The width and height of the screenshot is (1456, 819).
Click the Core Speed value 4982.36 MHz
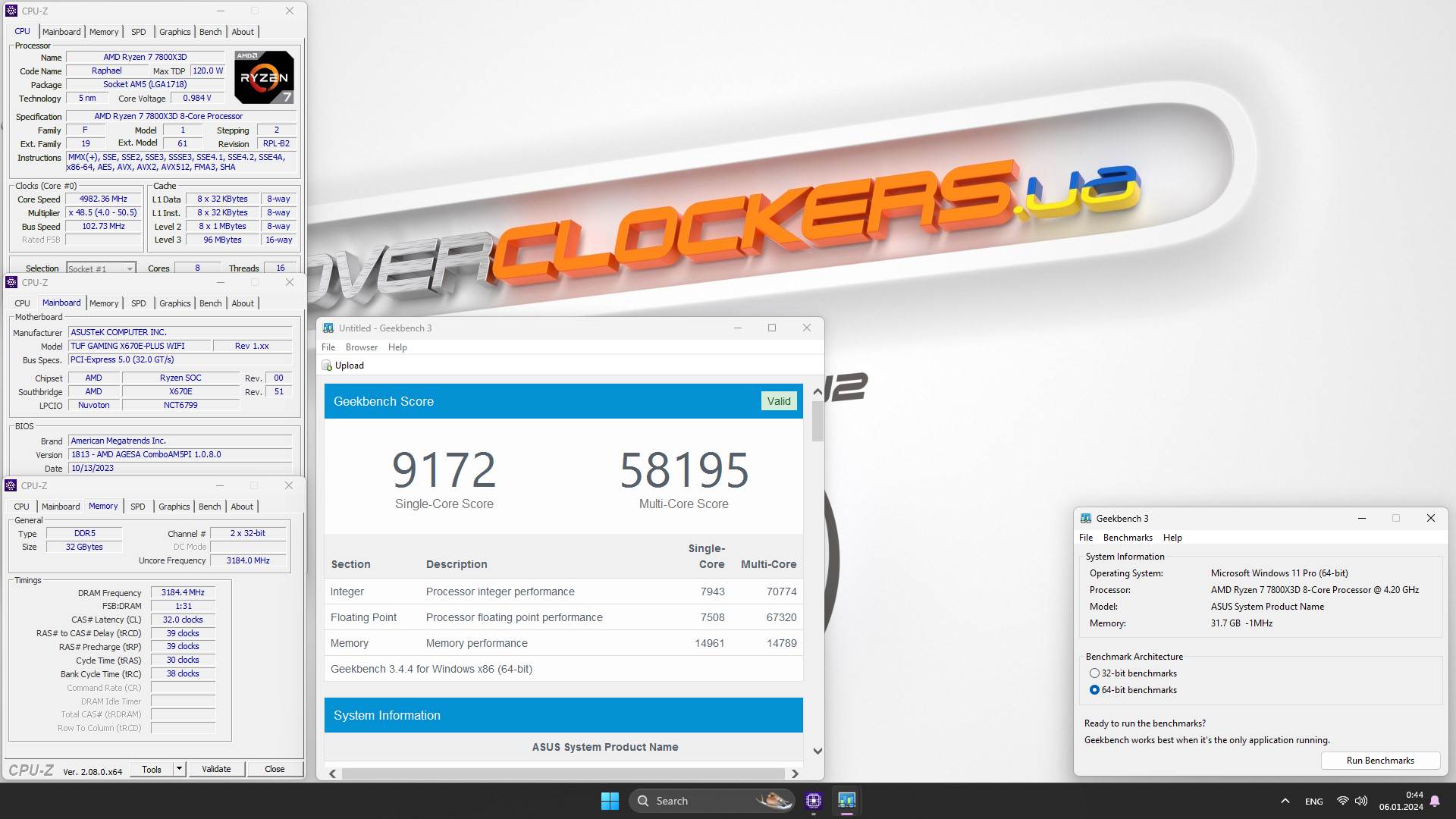(x=103, y=199)
